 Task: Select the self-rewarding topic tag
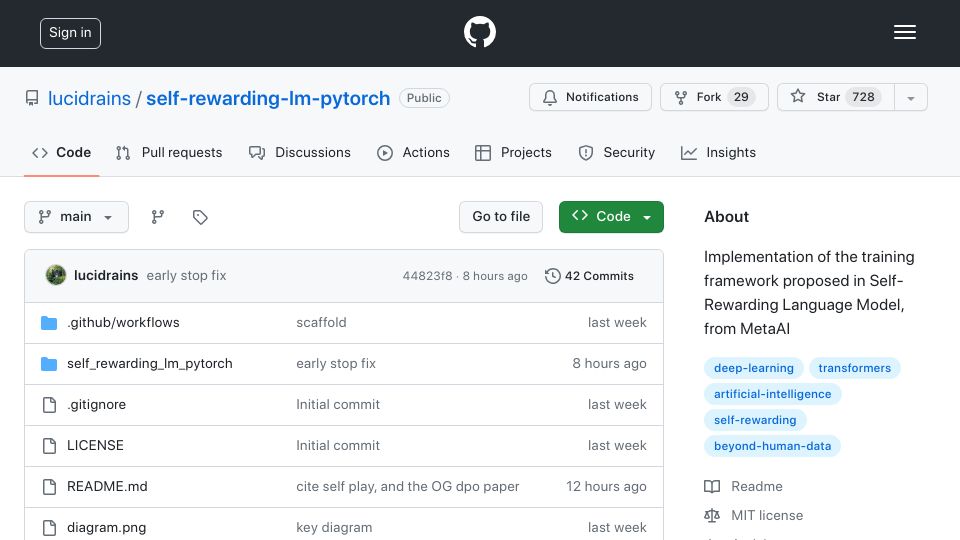[755, 420]
